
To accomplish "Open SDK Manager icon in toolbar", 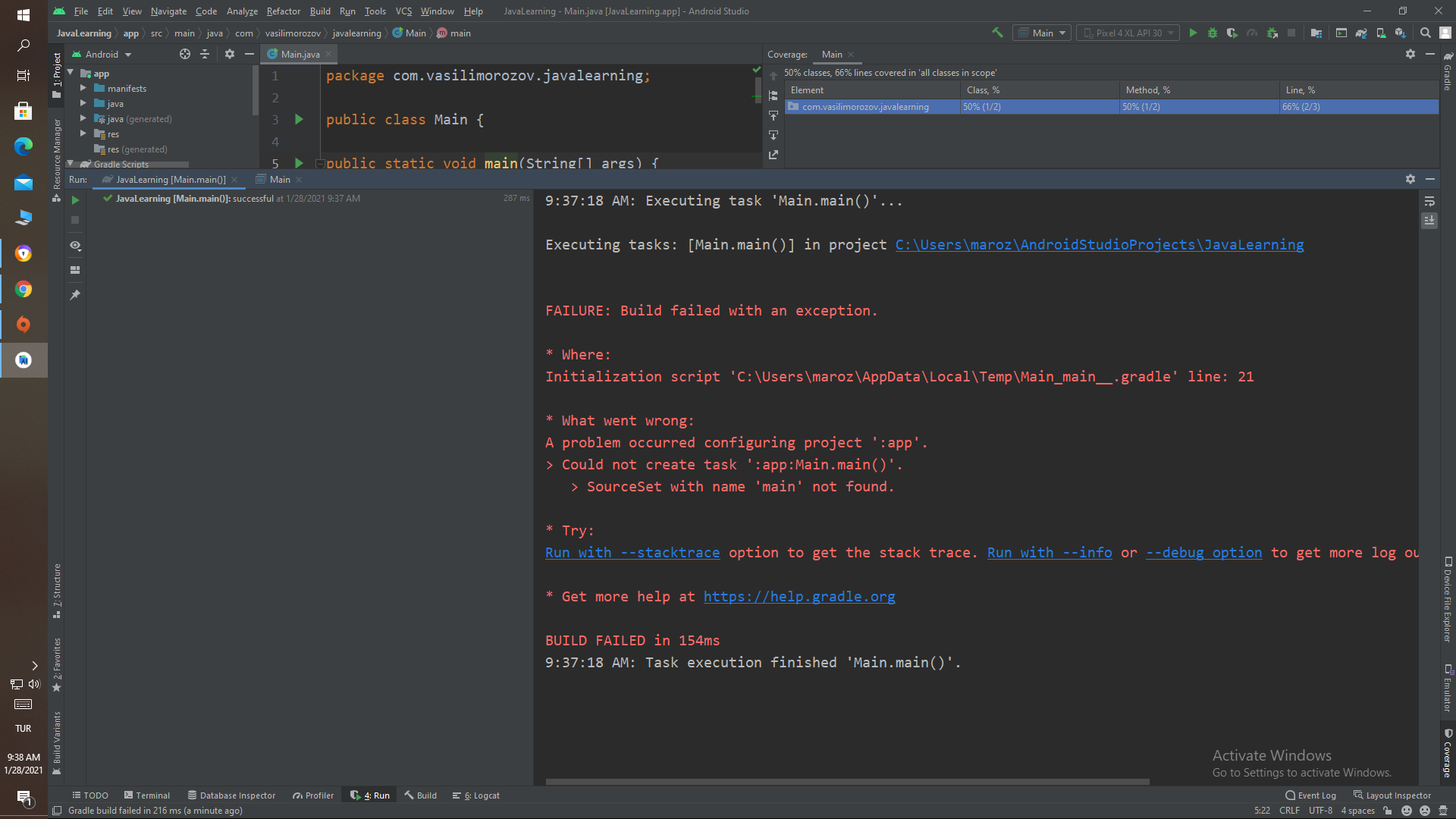I will coord(1401,33).
